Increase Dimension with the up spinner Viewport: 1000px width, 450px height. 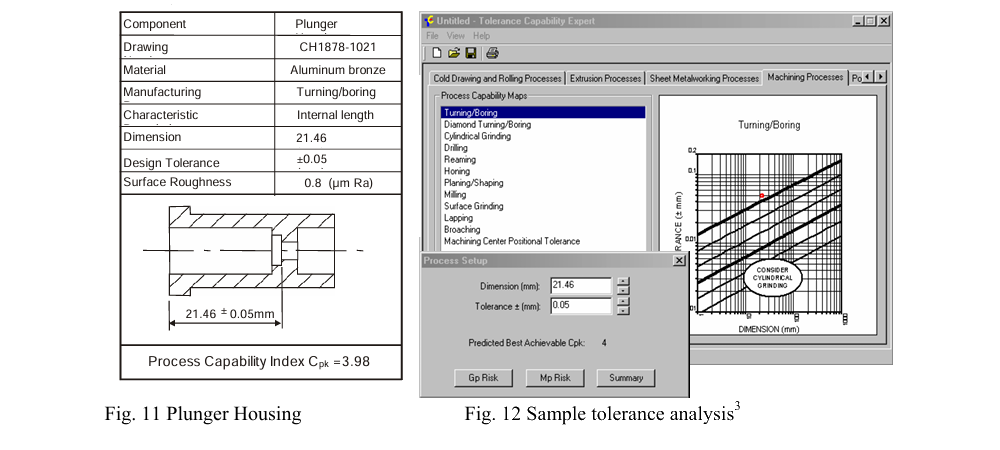point(624,281)
